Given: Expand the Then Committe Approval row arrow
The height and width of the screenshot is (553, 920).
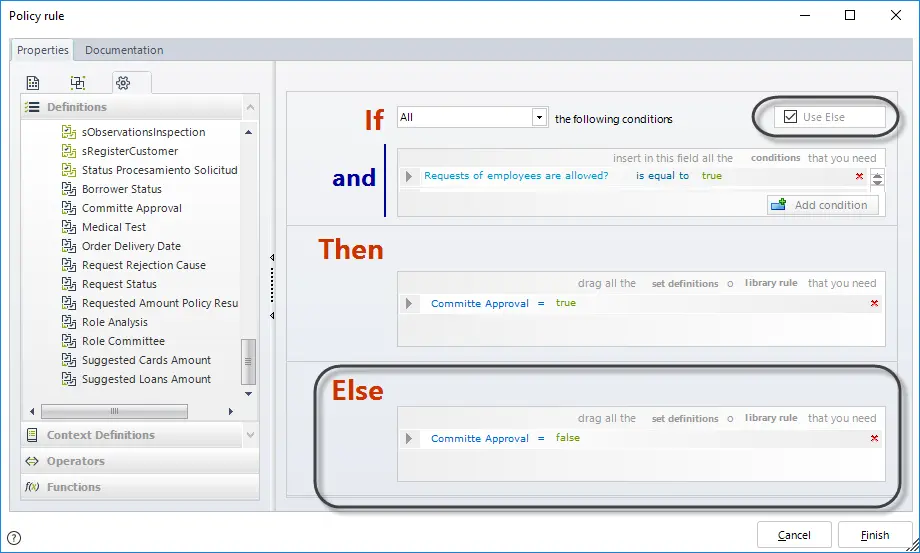Looking at the screenshot, I should (409, 303).
